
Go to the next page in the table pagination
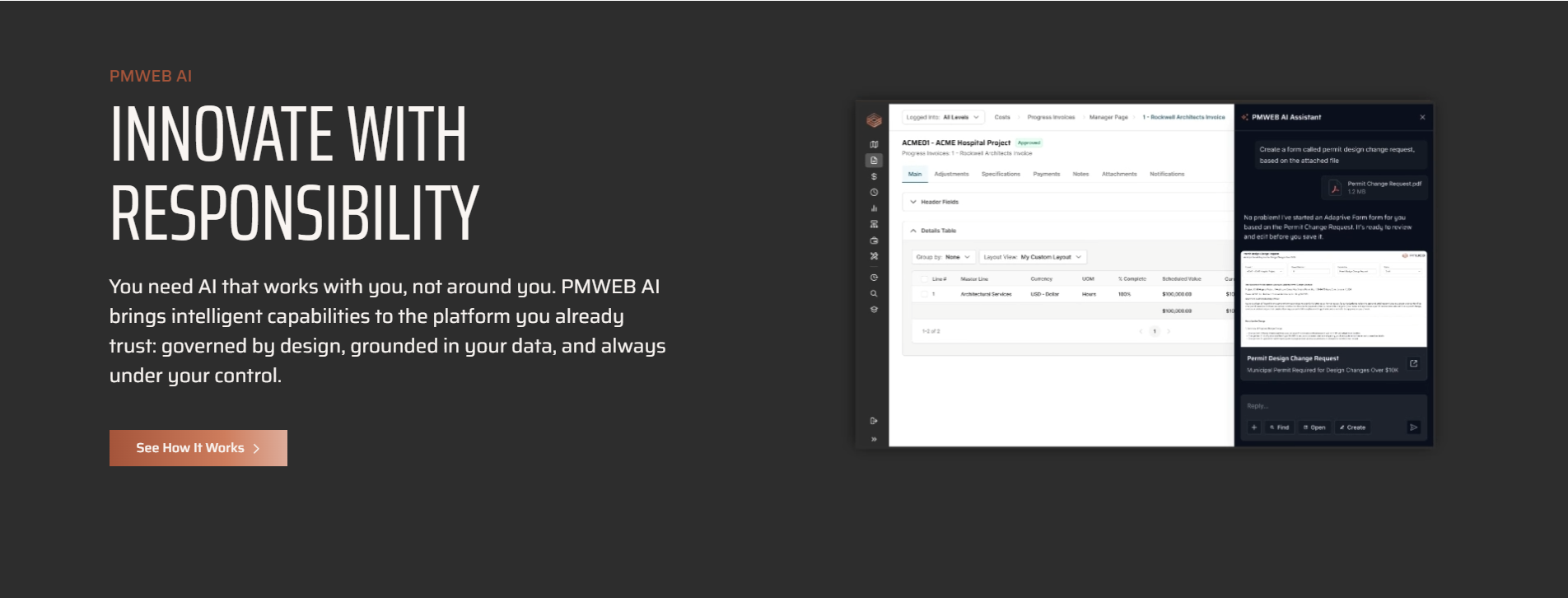coord(1169,331)
